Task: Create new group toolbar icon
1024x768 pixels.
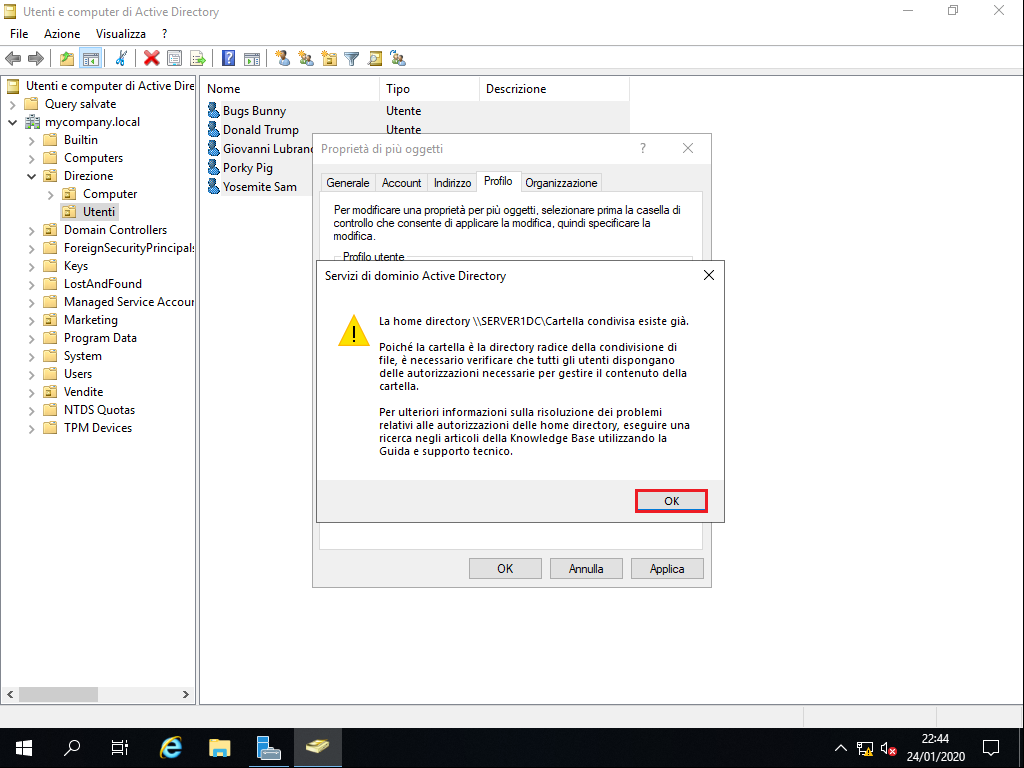Action: [x=306, y=59]
